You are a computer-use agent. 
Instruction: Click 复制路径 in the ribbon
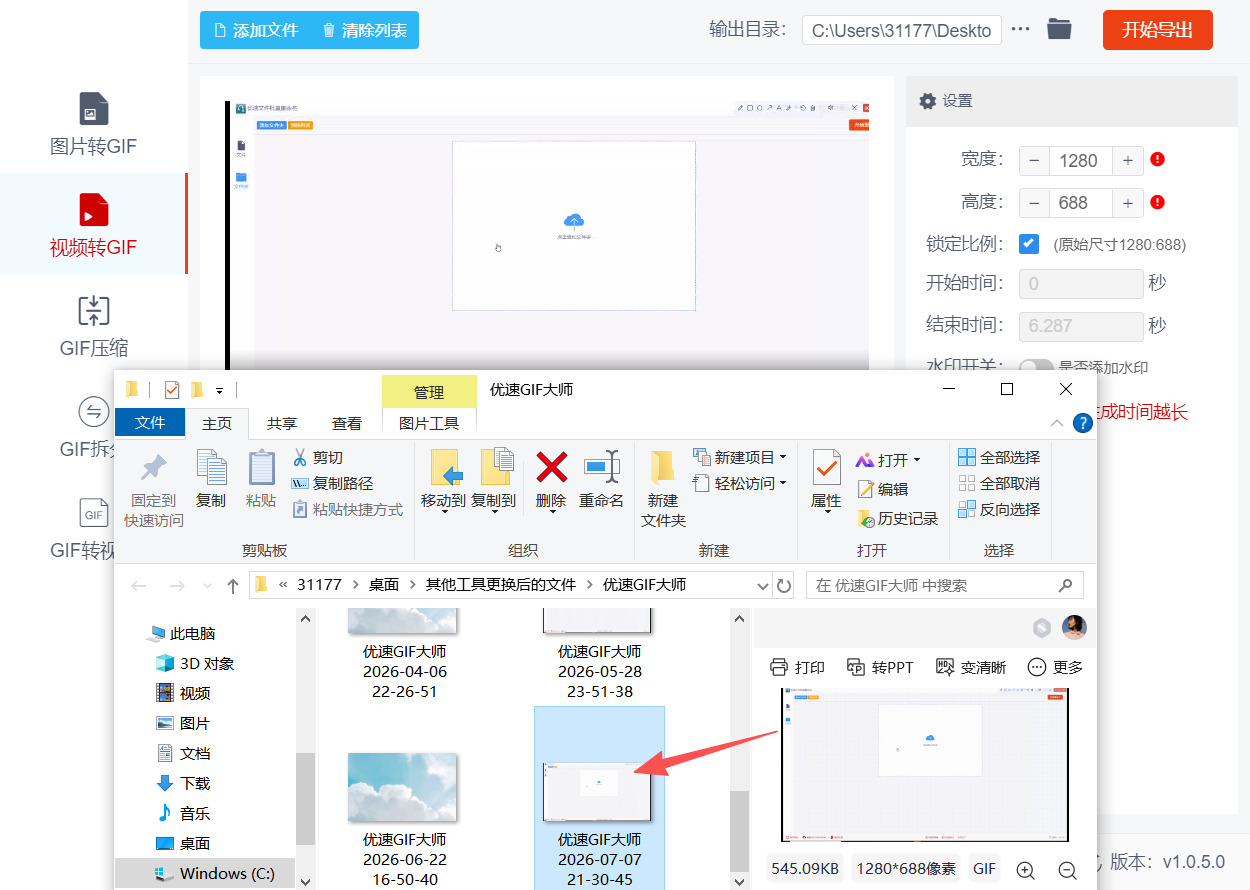[x=332, y=483]
